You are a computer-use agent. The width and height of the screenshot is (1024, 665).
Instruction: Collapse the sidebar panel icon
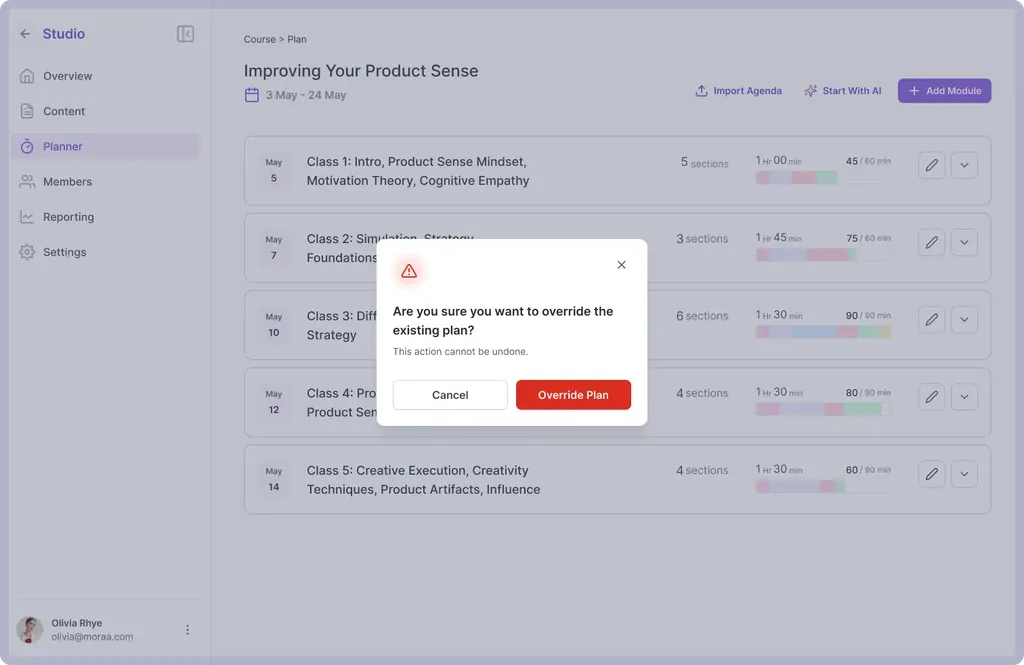point(185,34)
